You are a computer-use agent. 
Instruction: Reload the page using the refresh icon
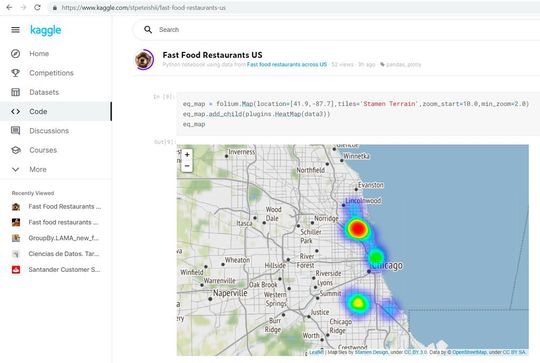tap(38, 7)
